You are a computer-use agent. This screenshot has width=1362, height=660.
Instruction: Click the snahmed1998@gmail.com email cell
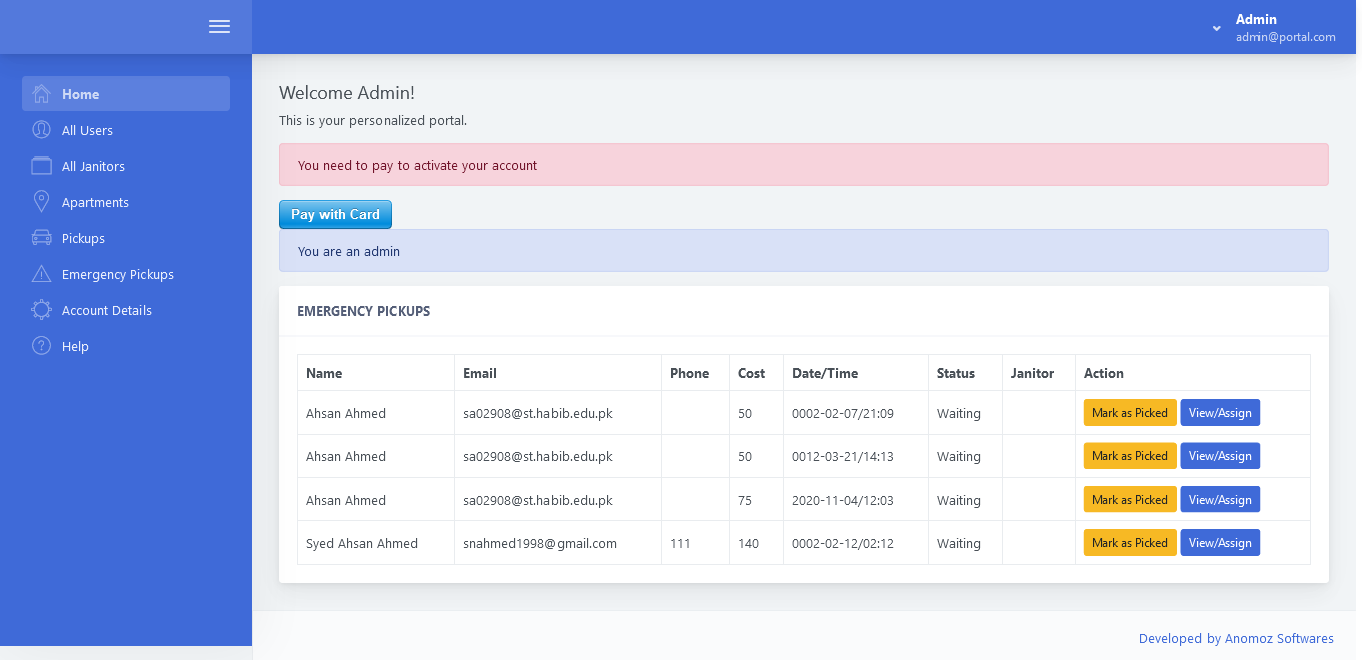click(x=540, y=544)
